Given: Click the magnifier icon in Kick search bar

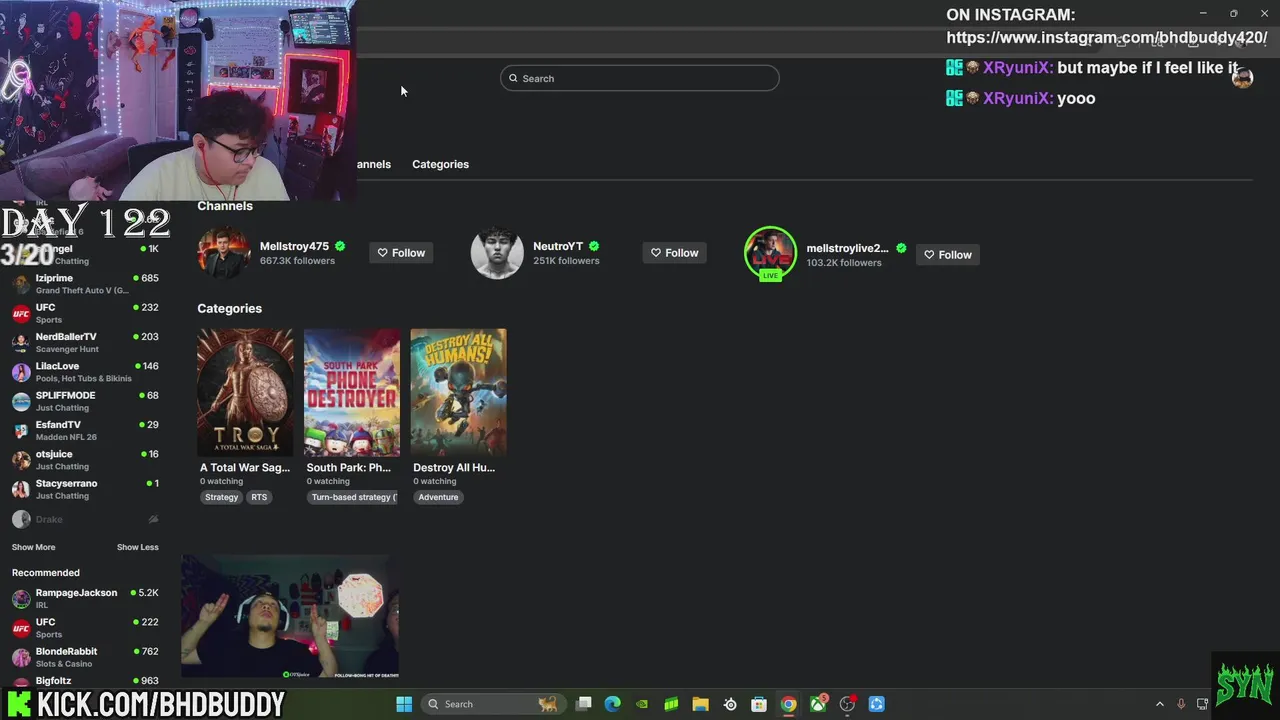Looking at the screenshot, I should click(514, 78).
